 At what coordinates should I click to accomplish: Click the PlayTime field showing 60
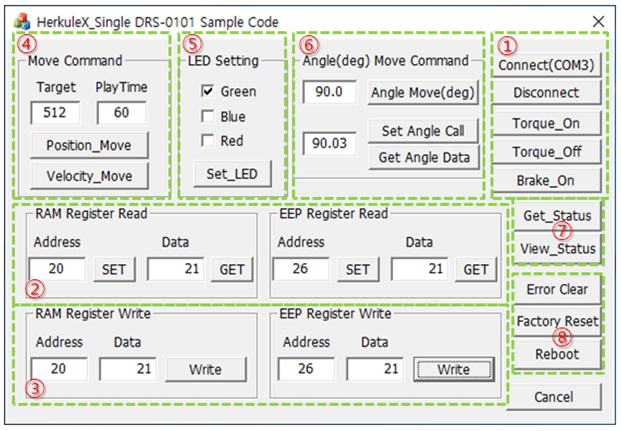122,113
